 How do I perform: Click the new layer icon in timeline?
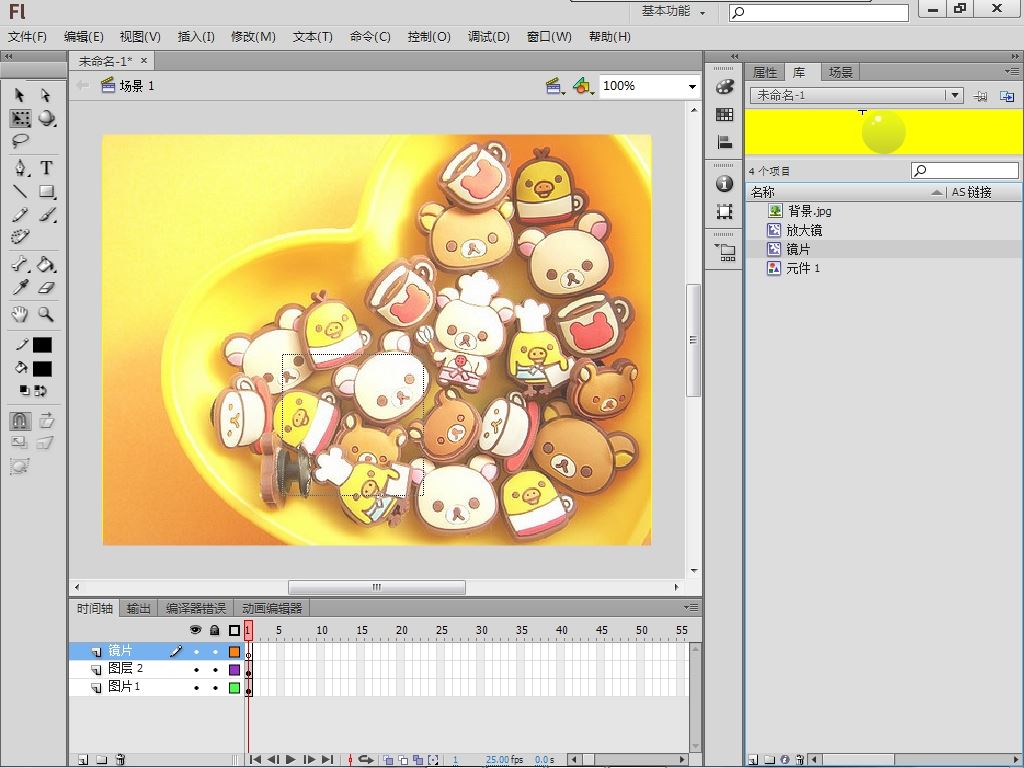click(83, 760)
